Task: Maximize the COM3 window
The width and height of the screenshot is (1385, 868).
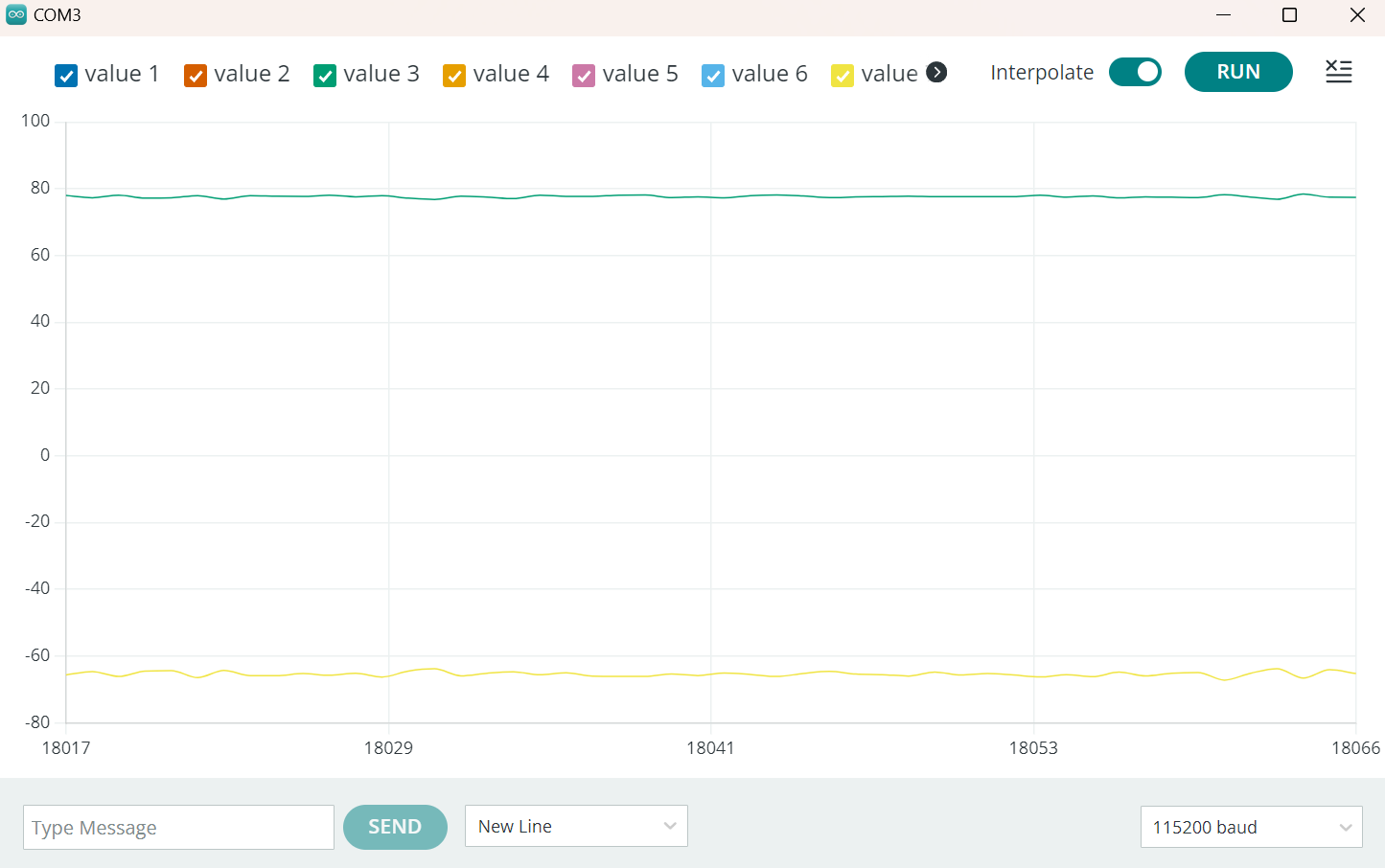Action: point(1290,14)
